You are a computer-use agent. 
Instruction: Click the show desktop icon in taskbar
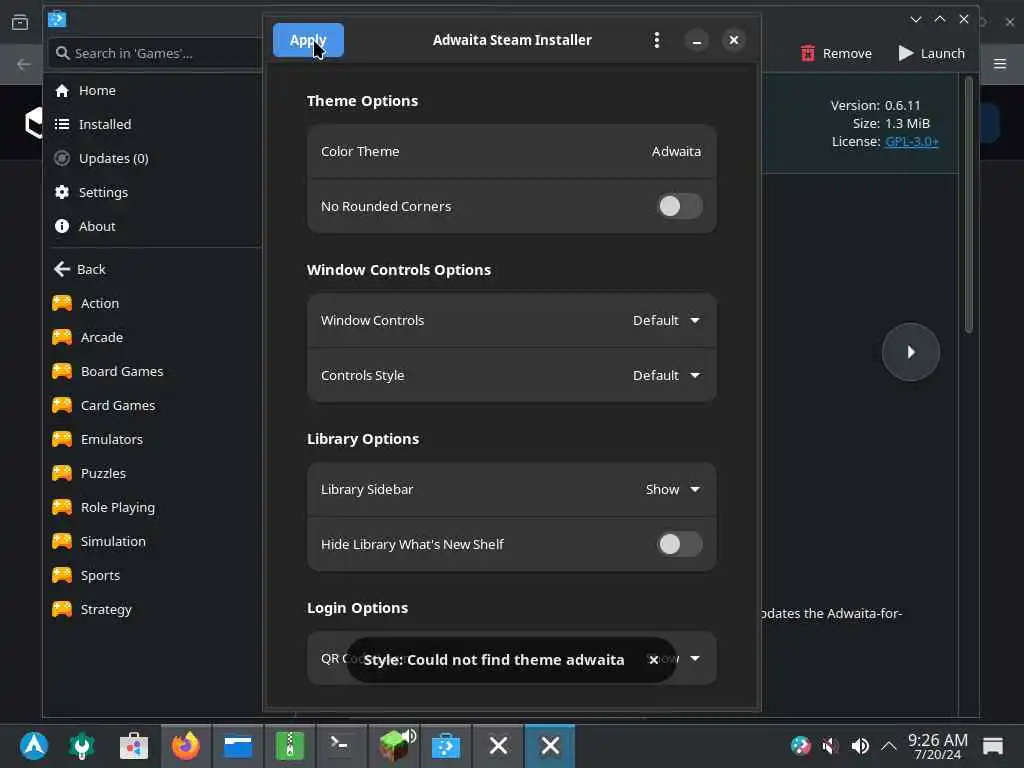(993, 746)
